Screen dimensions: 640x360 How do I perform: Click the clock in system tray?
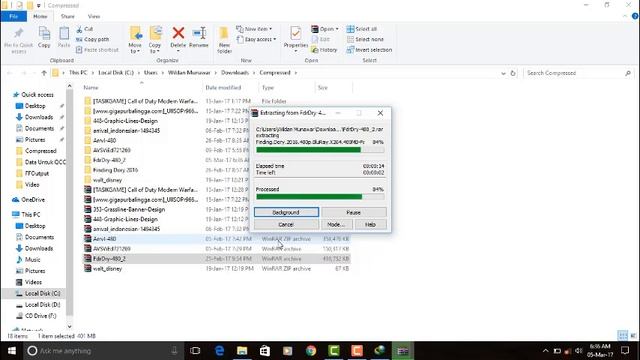600,351
